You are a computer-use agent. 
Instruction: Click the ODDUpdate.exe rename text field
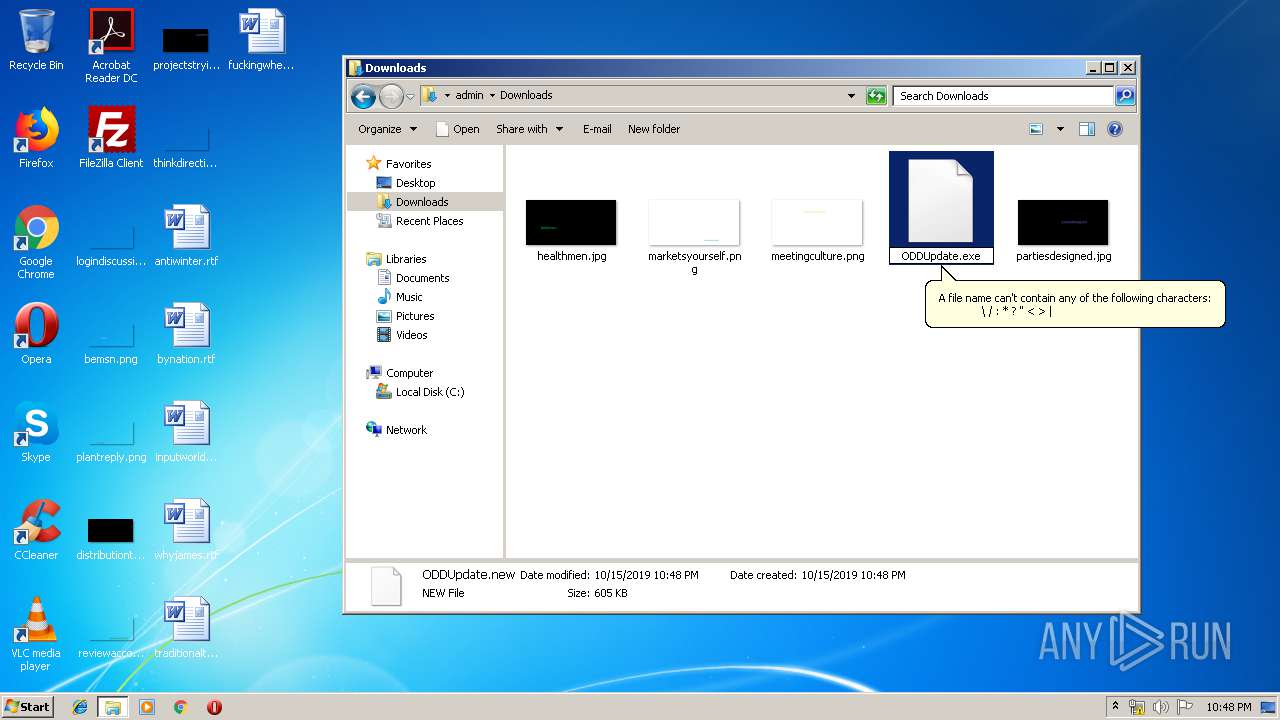[x=941, y=256]
